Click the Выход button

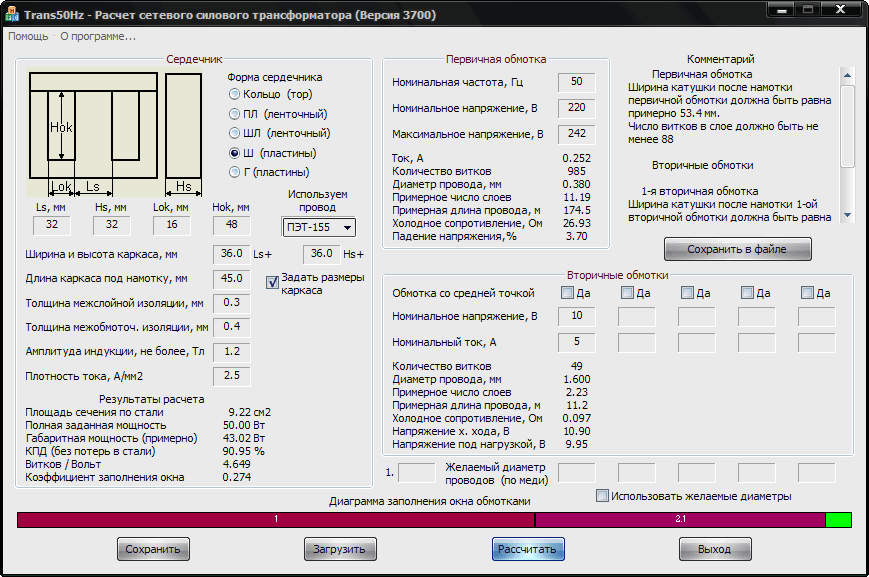point(715,549)
